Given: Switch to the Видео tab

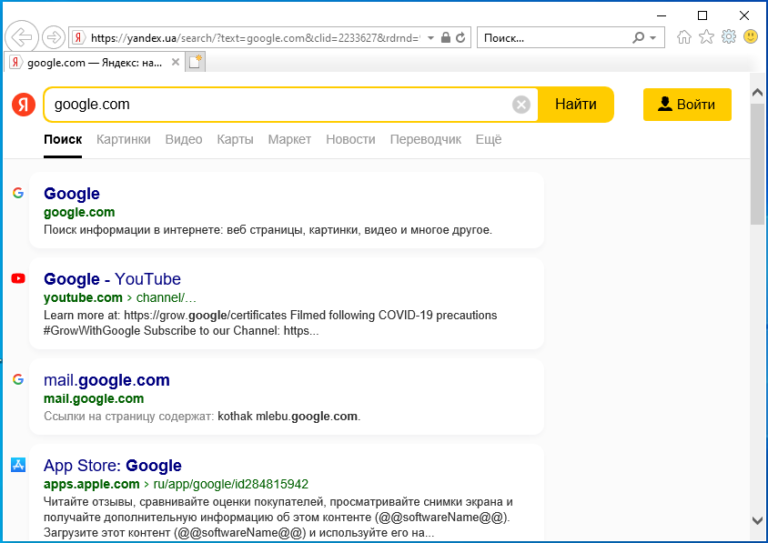Looking at the screenshot, I should point(184,140).
